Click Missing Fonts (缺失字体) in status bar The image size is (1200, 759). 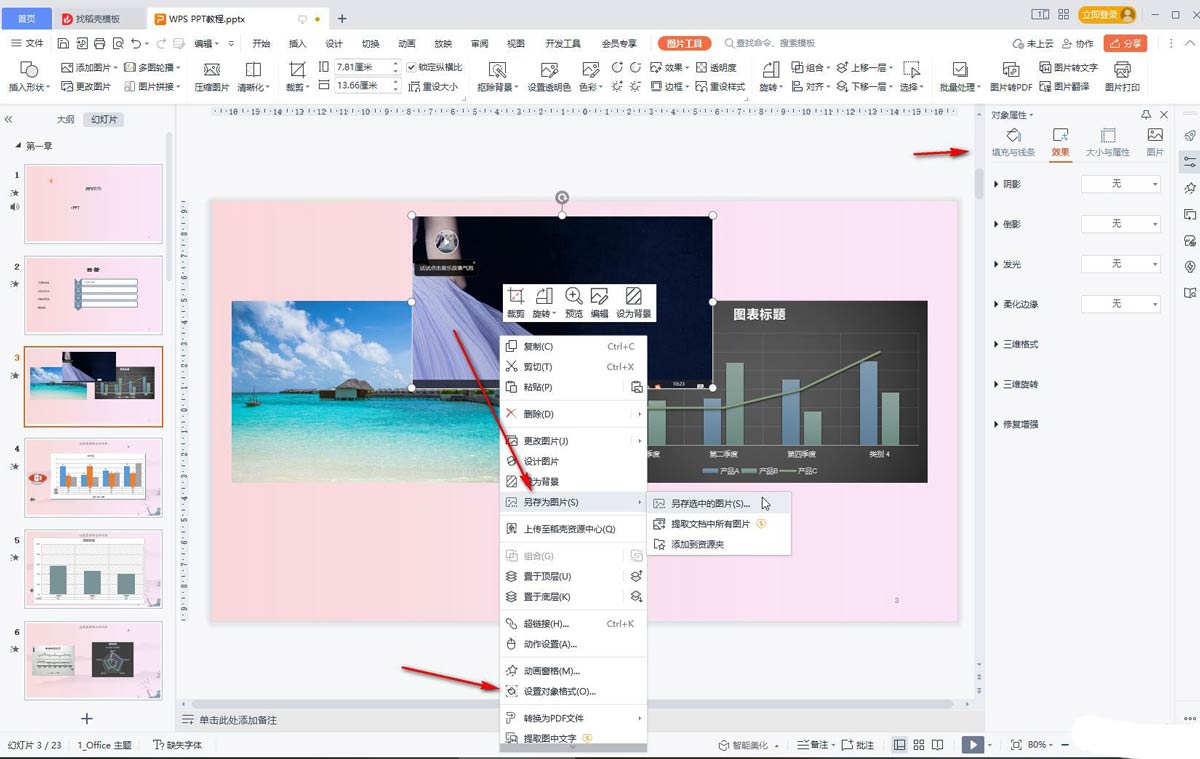pyautogui.click(x=178, y=745)
